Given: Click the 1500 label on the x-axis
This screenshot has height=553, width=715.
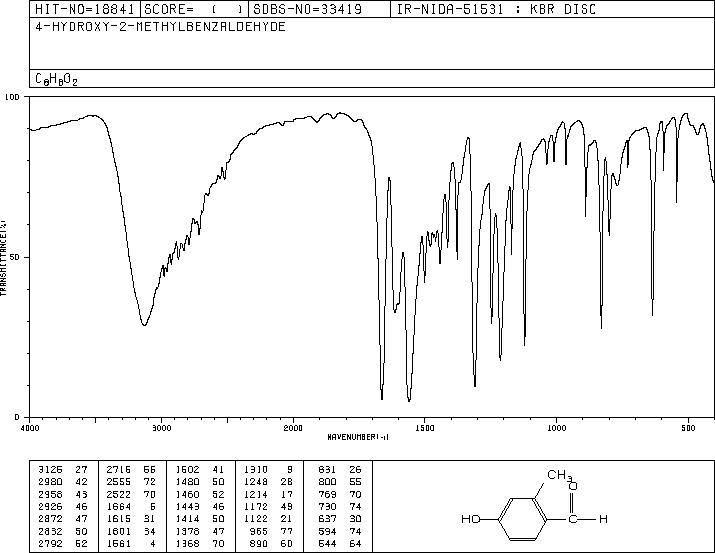Looking at the screenshot, I should point(425,428).
